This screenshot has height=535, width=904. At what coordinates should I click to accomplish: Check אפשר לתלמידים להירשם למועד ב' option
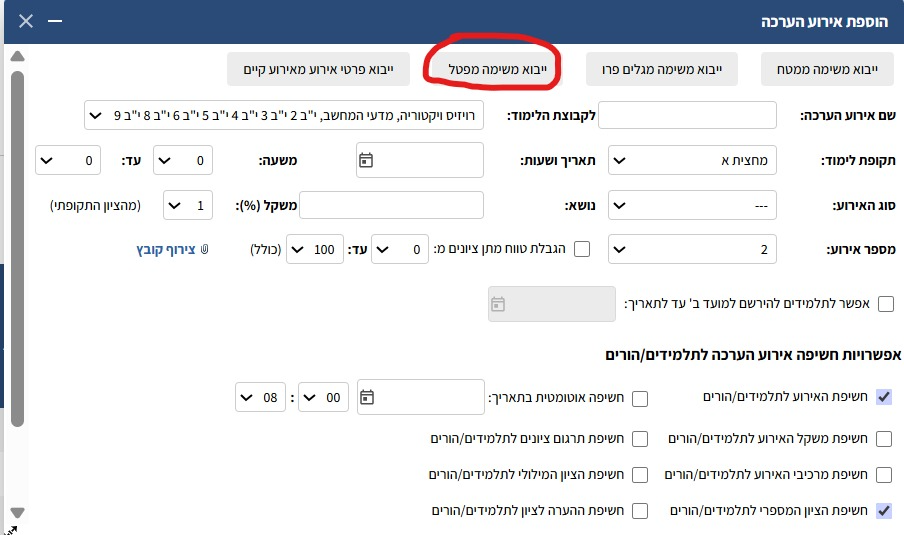pos(886,304)
